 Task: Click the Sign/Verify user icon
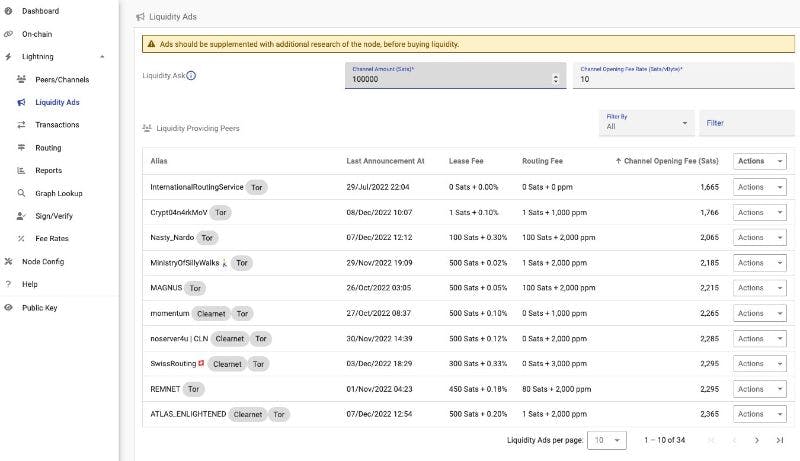[x=21, y=216]
